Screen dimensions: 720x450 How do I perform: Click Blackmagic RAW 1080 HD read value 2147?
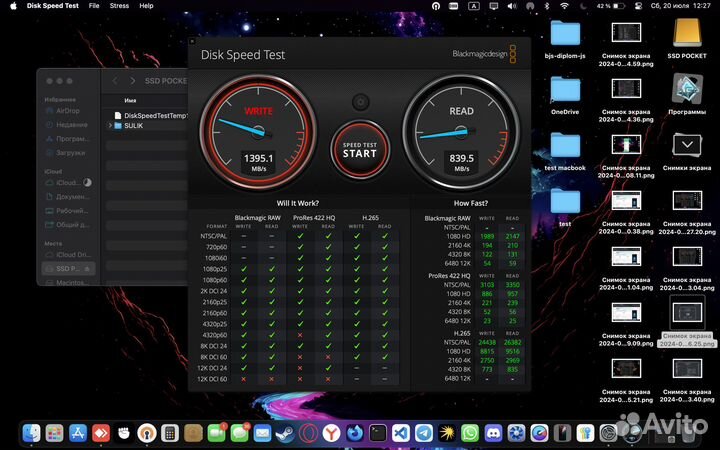point(512,236)
